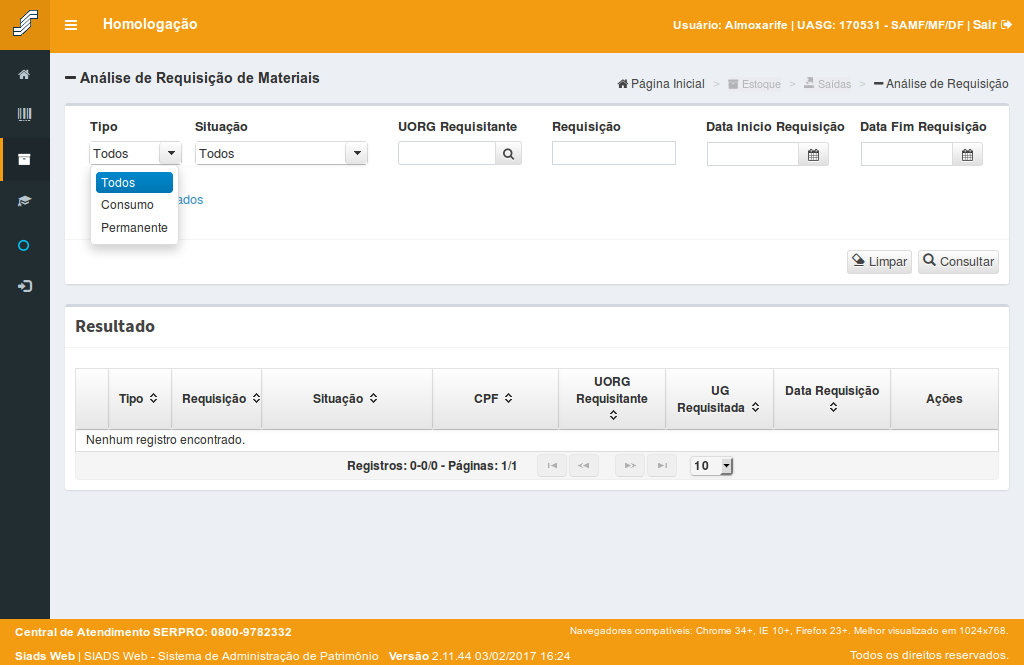
Task: Open the Tipo dropdown arrow
Action: coord(171,154)
